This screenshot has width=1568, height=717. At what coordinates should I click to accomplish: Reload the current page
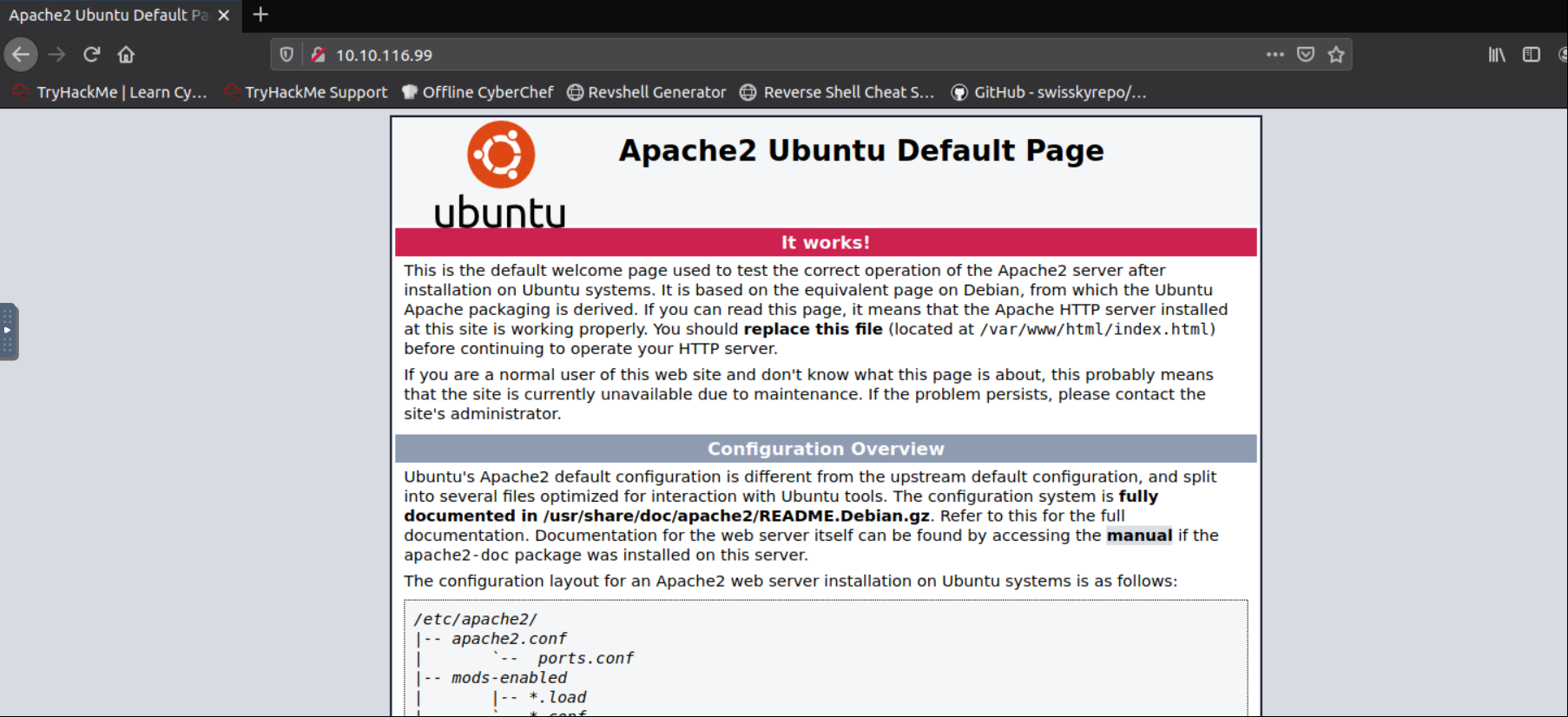pos(91,55)
